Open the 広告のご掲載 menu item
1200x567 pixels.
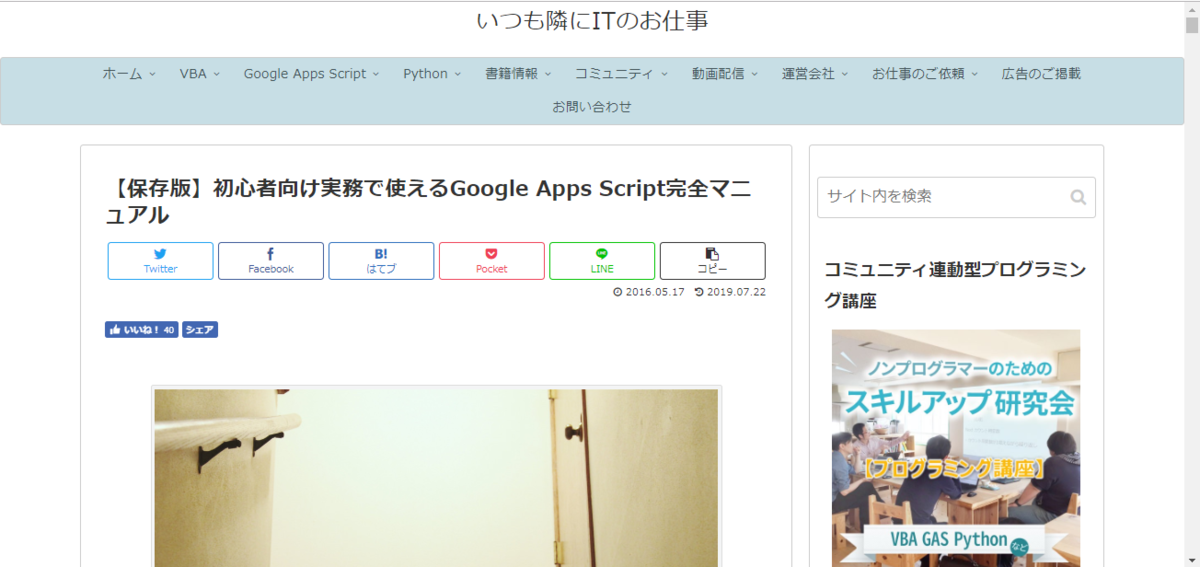coord(1041,73)
